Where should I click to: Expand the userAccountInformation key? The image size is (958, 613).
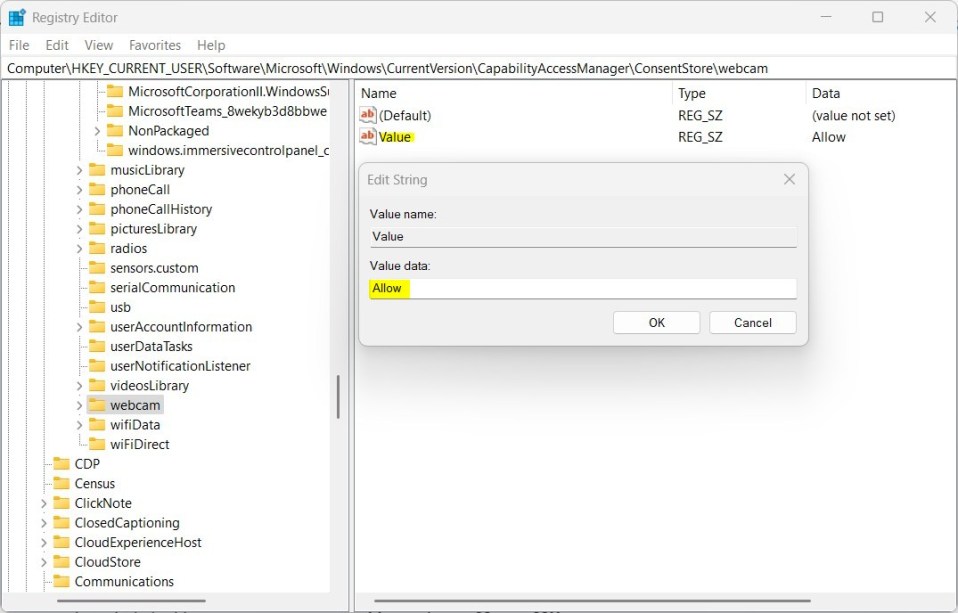79,327
